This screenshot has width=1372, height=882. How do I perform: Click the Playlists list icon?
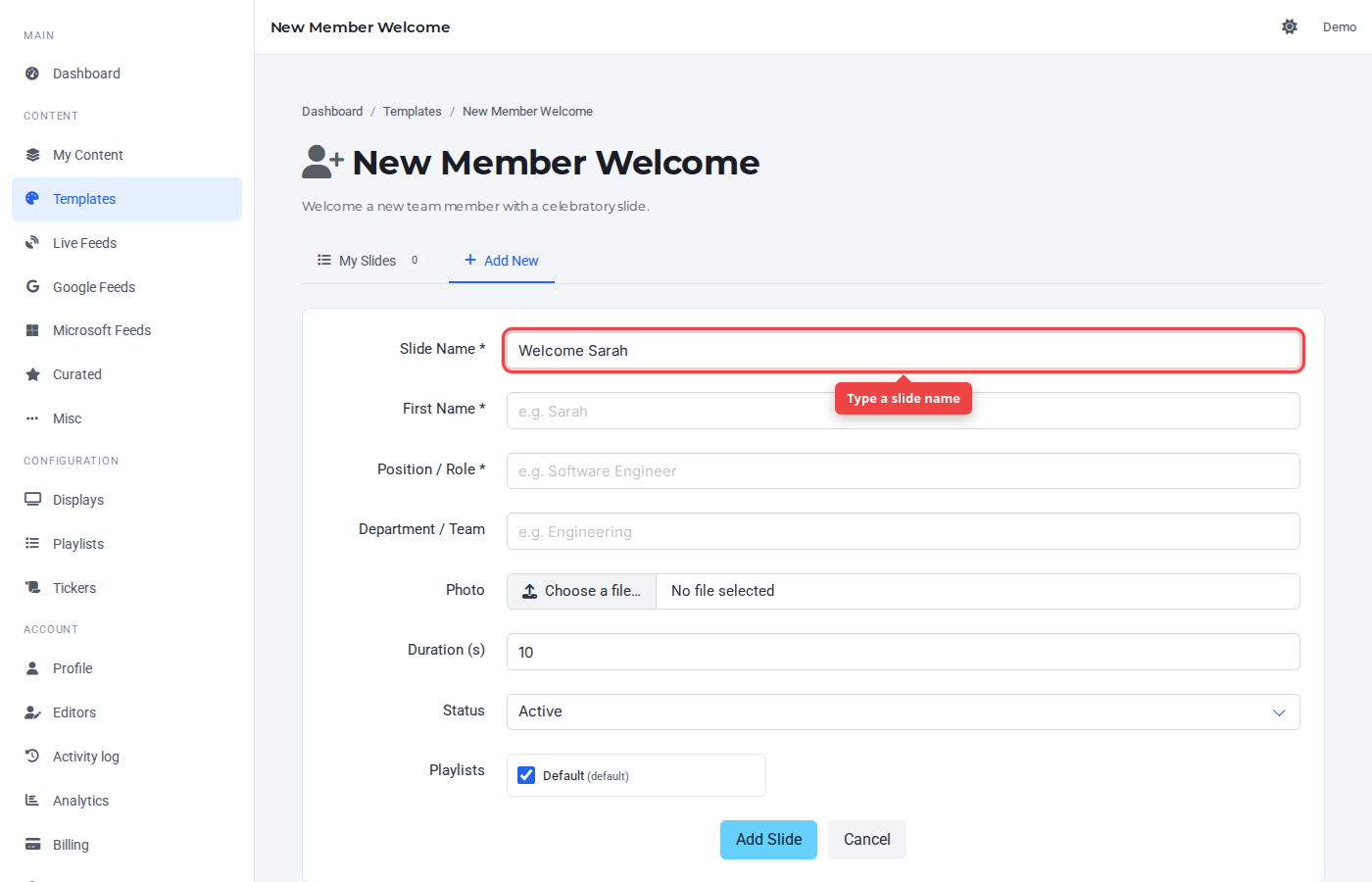(x=32, y=544)
